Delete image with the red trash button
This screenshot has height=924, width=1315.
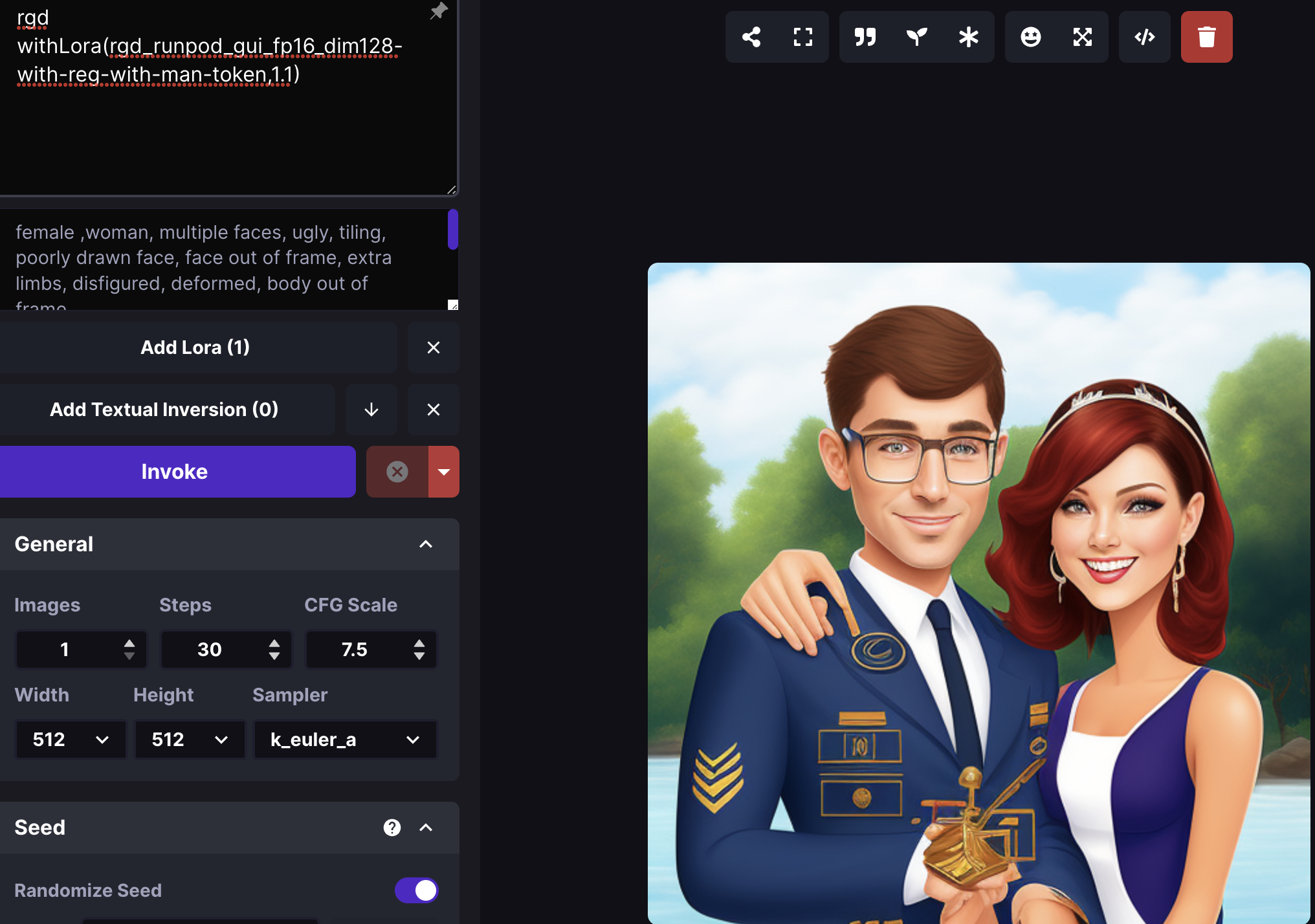point(1206,37)
